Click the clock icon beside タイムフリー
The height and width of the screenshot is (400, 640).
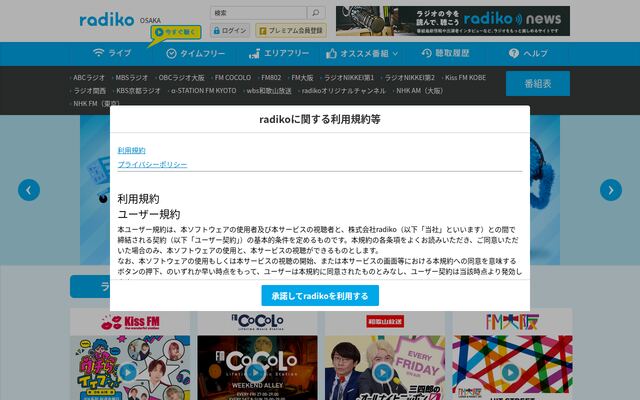[x=171, y=53]
